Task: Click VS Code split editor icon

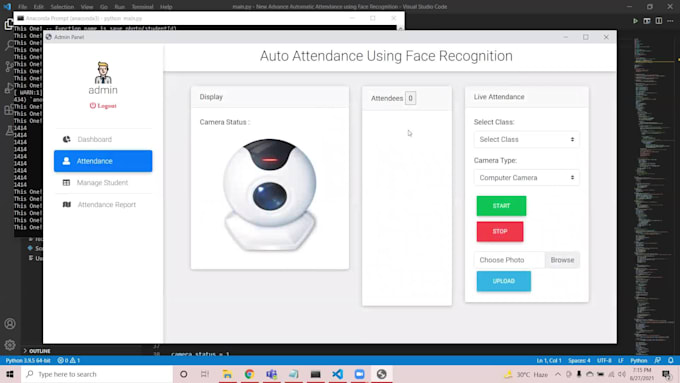Action: [659, 21]
